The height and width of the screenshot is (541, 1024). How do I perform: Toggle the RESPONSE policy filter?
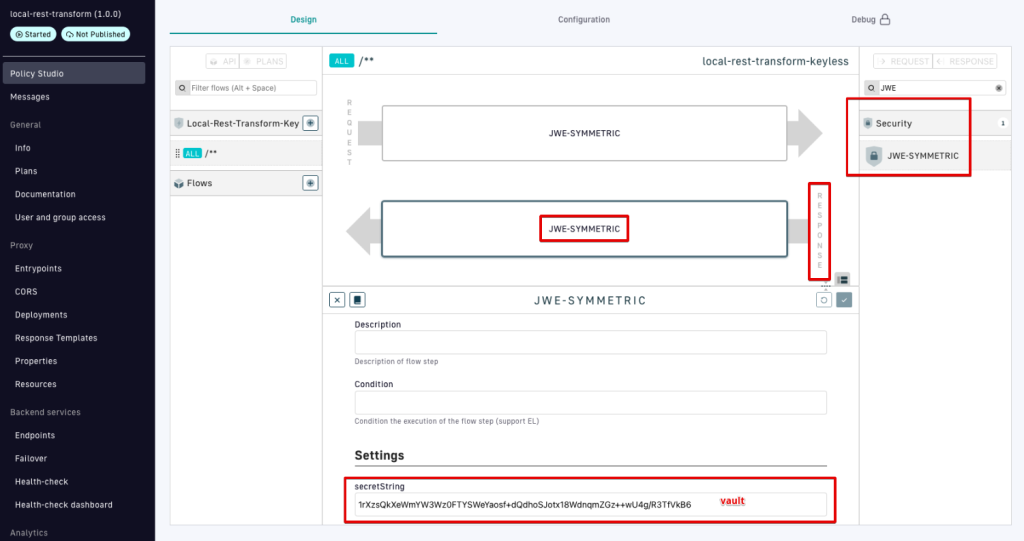pos(965,61)
